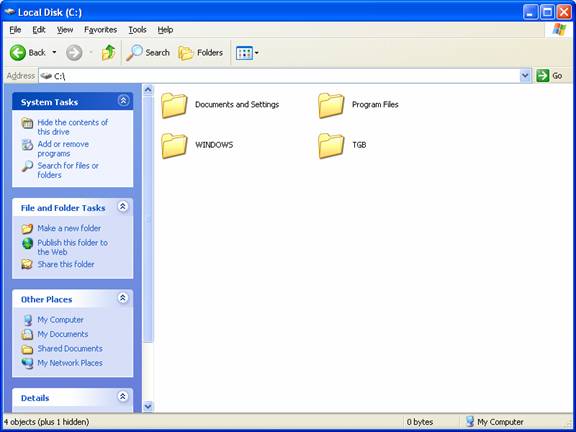
Task: Open the Address bar dropdown
Action: point(525,76)
